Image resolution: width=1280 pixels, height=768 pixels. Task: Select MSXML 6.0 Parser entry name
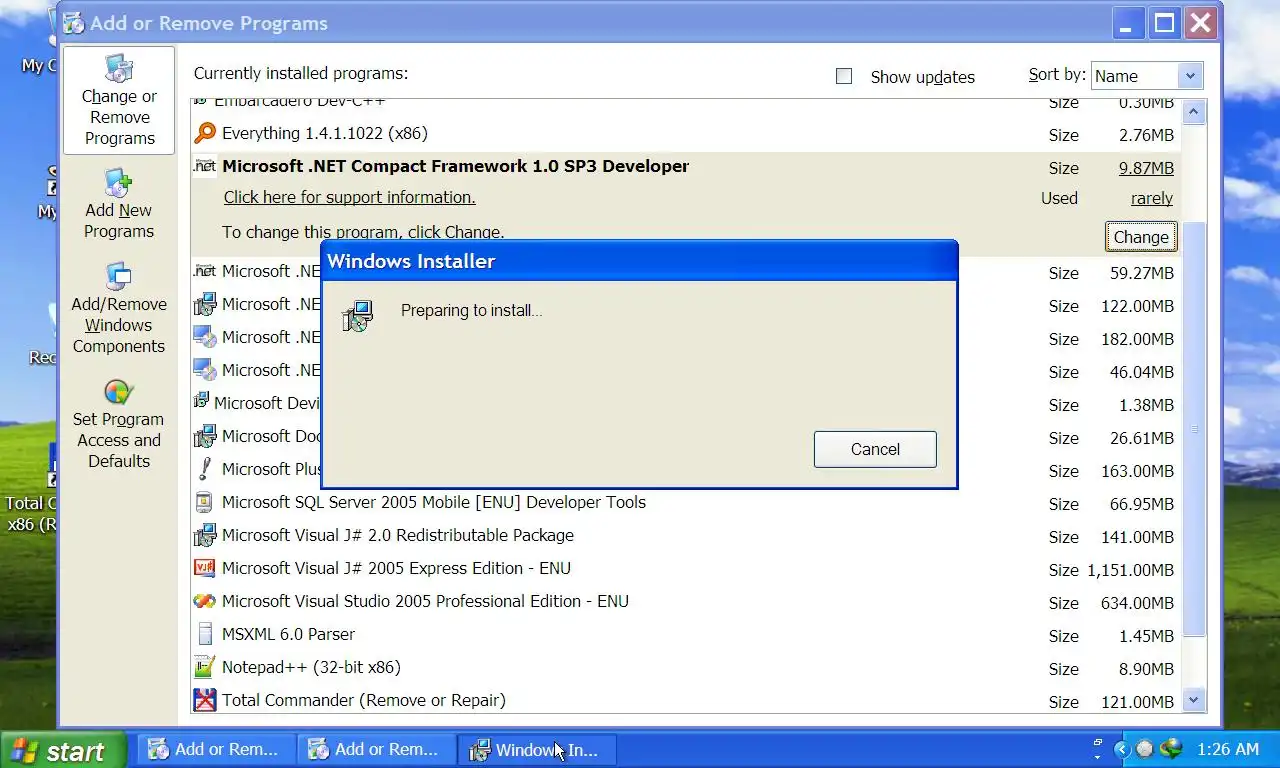pyautogui.click(x=288, y=634)
